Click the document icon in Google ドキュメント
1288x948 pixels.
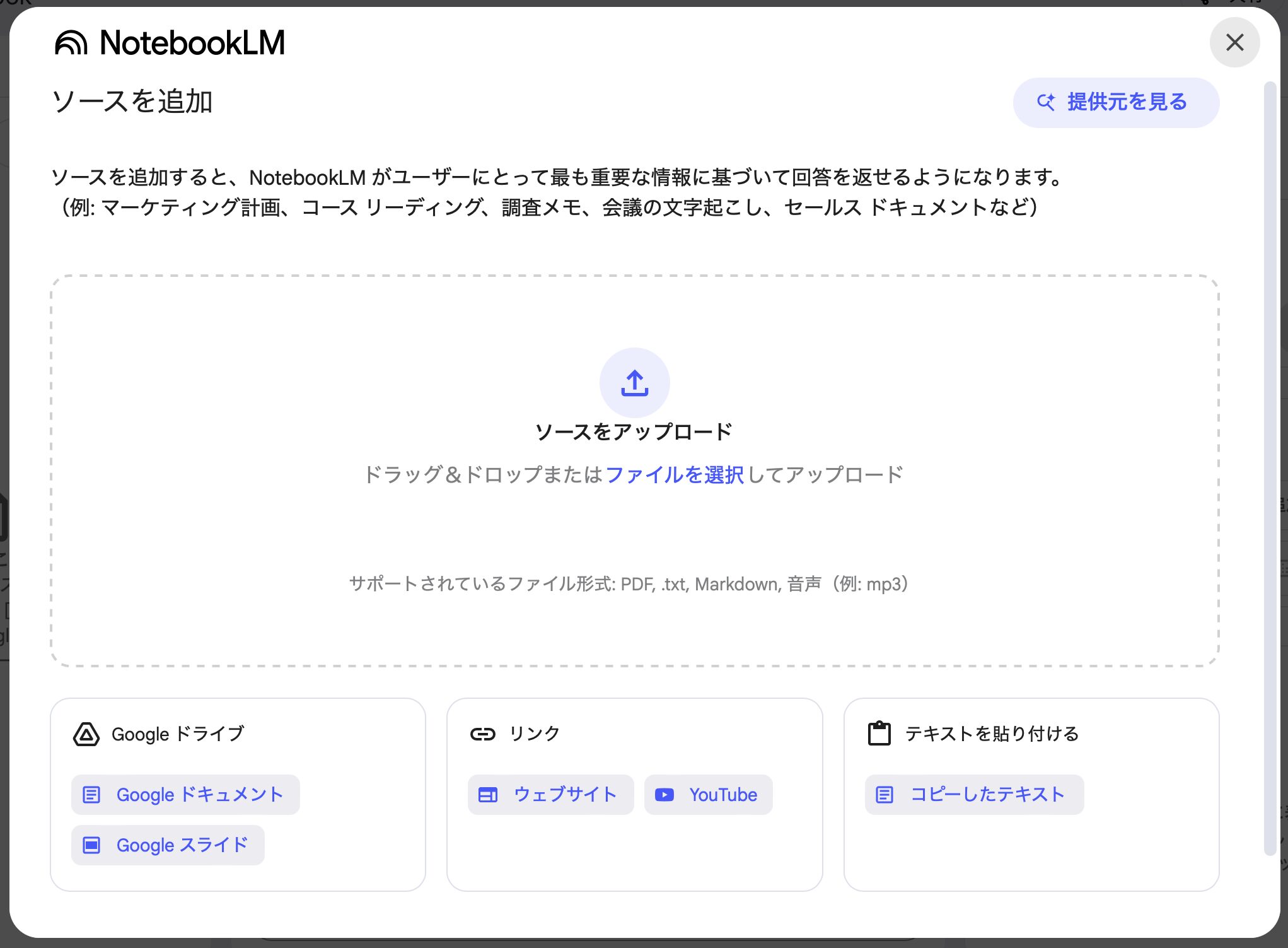[92, 795]
